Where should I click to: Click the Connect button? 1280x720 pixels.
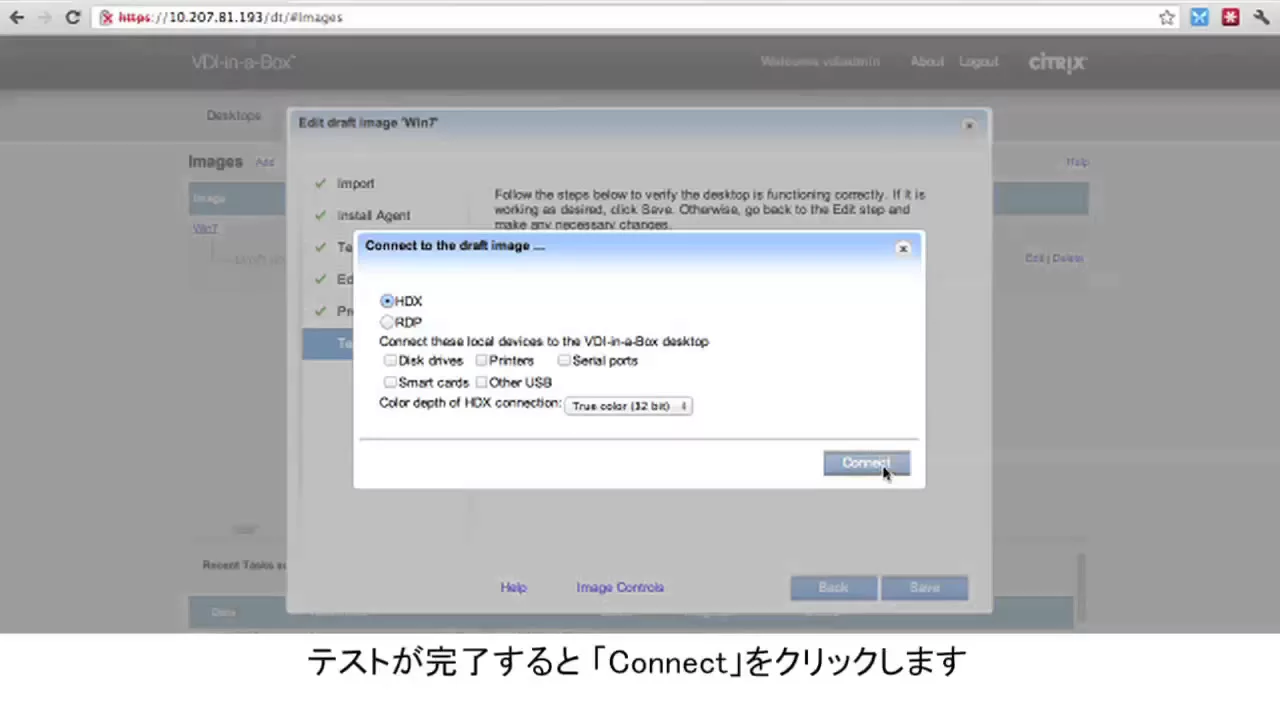pyautogui.click(x=866, y=463)
